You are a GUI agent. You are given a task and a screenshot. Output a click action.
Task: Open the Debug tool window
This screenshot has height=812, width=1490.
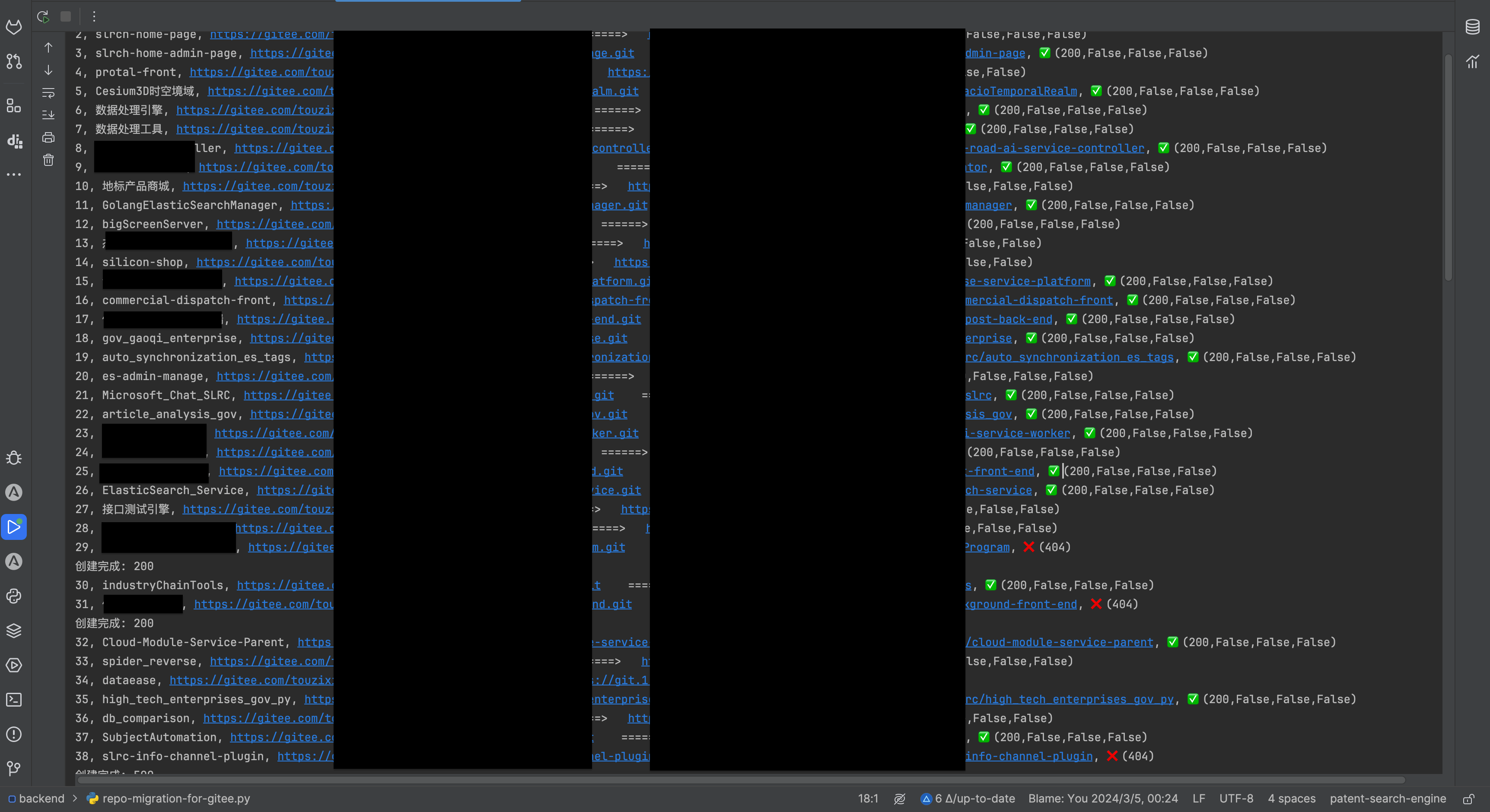[x=14, y=458]
